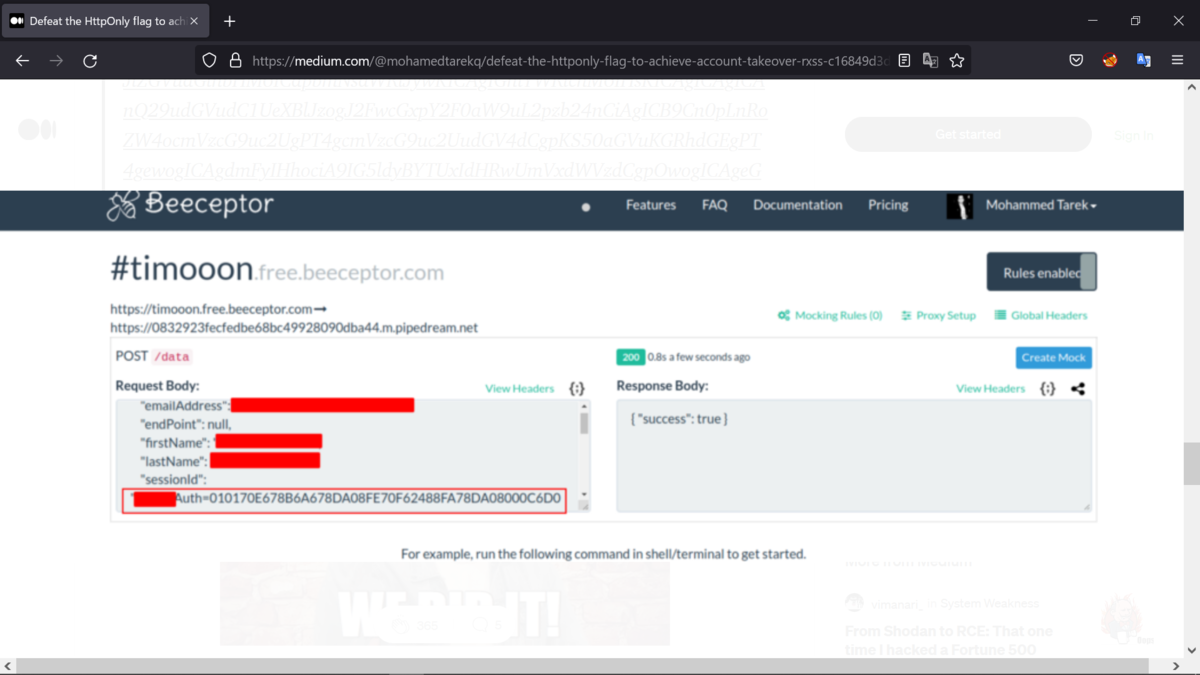Click the red fox extension icon

1110,61
